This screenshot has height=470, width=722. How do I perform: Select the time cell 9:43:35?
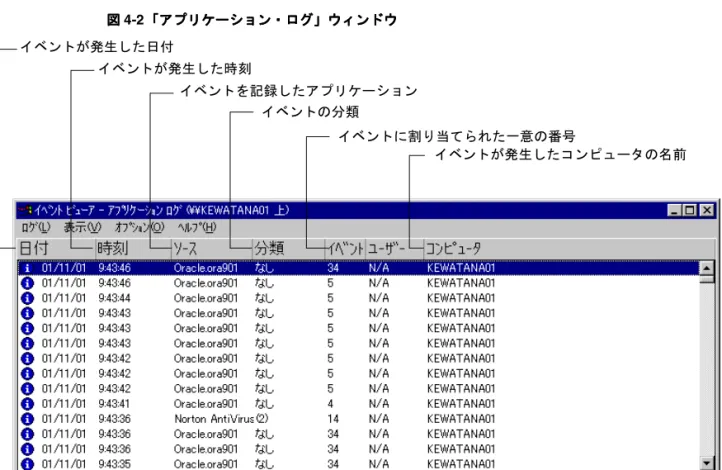tap(114, 464)
